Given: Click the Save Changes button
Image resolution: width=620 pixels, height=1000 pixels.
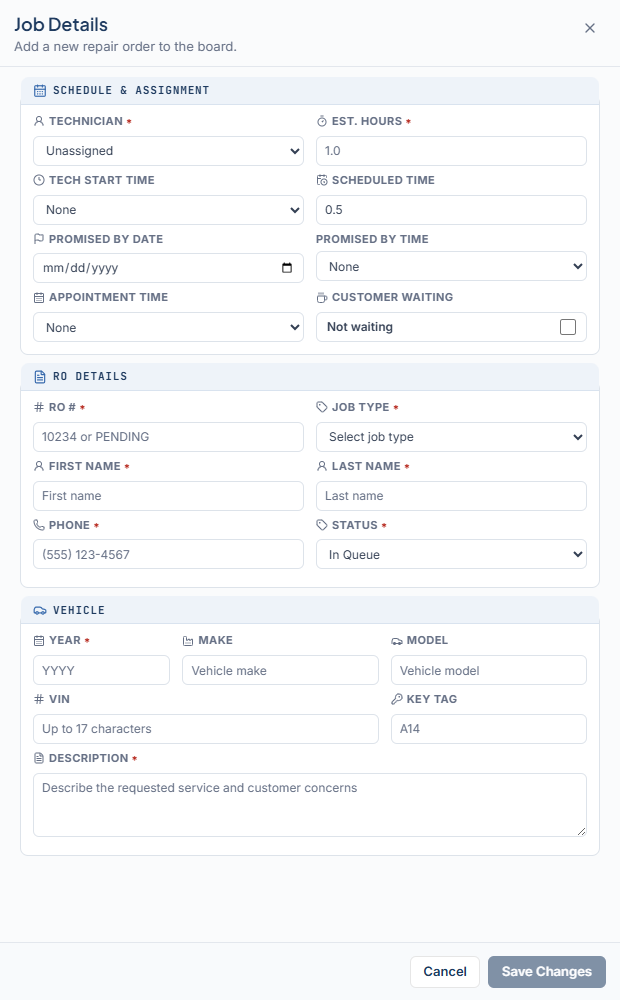Looking at the screenshot, I should pyautogui.click(x=547, y=972).
